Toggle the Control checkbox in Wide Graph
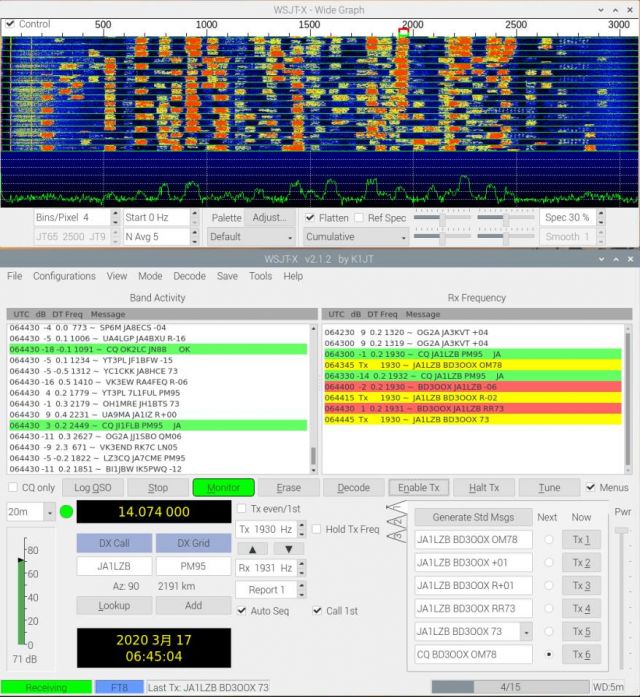The width and height of the screenshot is (640, 697). click(x=10, y=24)
